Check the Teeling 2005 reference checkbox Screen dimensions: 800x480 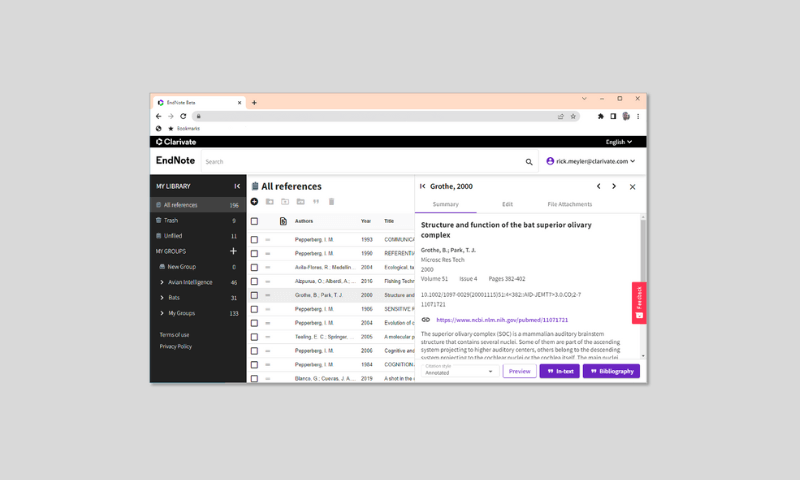point(254,337)
